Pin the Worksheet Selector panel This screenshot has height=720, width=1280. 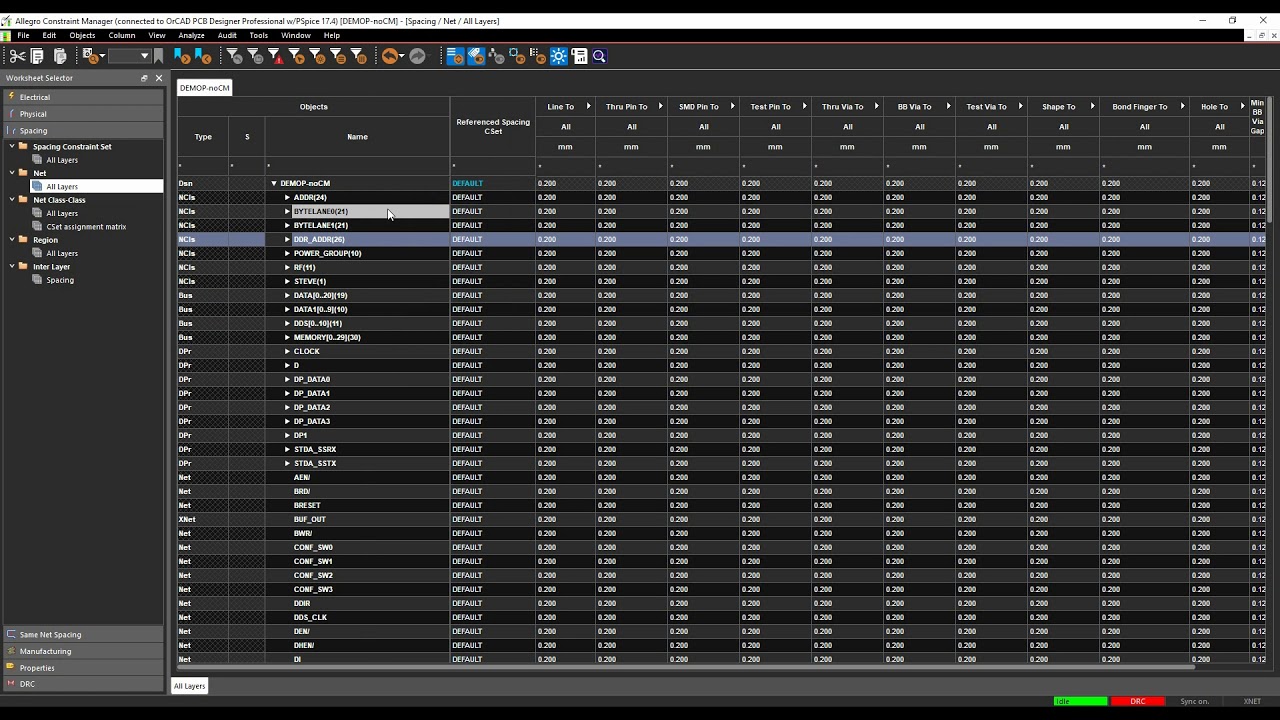coord(144,78)
